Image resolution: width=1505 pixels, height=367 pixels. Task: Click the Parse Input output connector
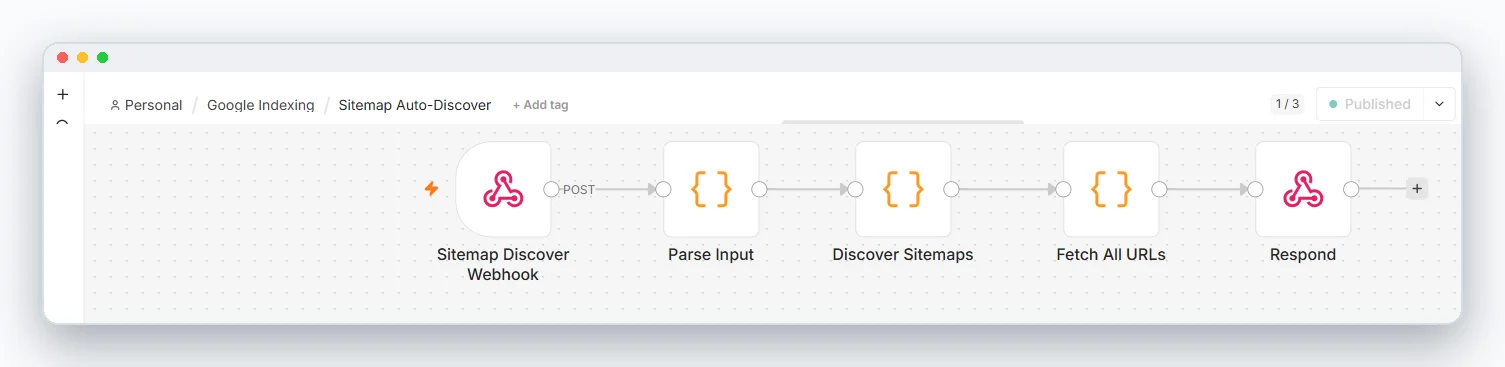point(759,189)
